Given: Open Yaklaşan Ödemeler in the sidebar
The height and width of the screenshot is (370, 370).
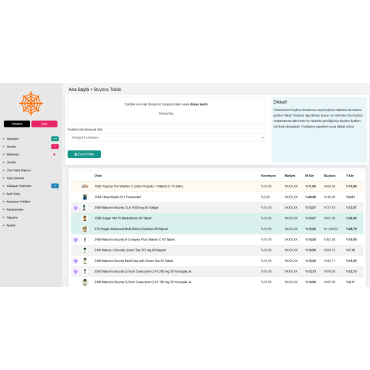Looking at the screenshot, I should click(x=19, y=186).
